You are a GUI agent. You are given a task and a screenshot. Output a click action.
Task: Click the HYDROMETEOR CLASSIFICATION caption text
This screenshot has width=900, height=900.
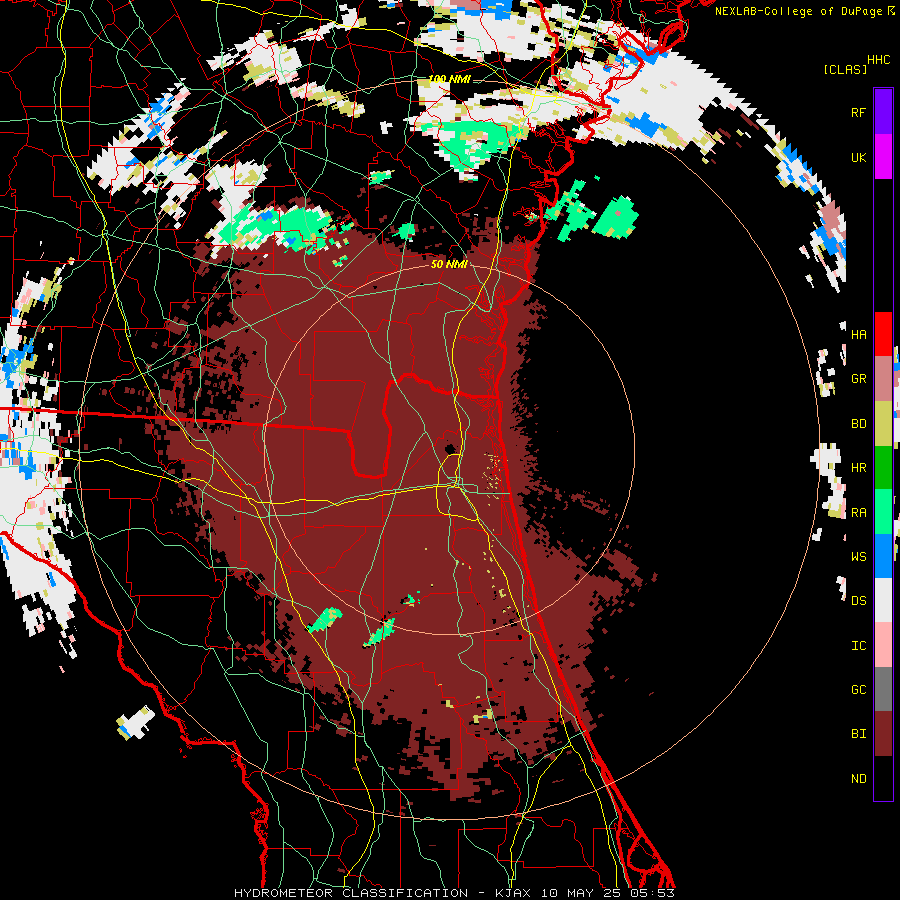click(351, 893)
